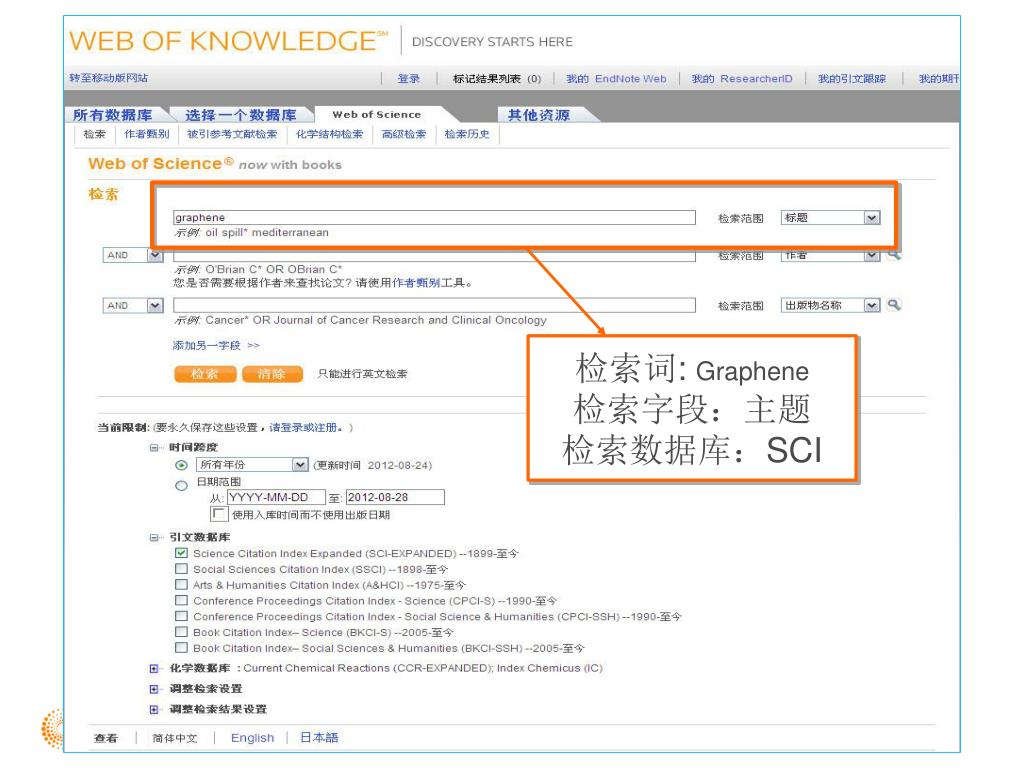Open the 被引参考文献检索 sub-tab
The width and height of the screenshot is (1024, 768).
click(232, 134)
